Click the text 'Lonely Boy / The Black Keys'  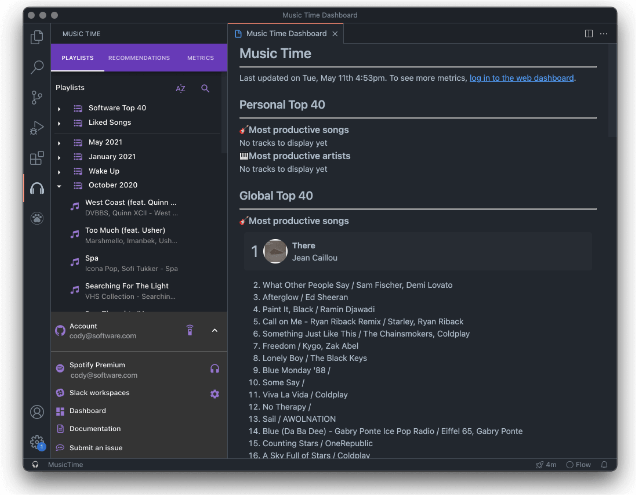tap(314, 358)
